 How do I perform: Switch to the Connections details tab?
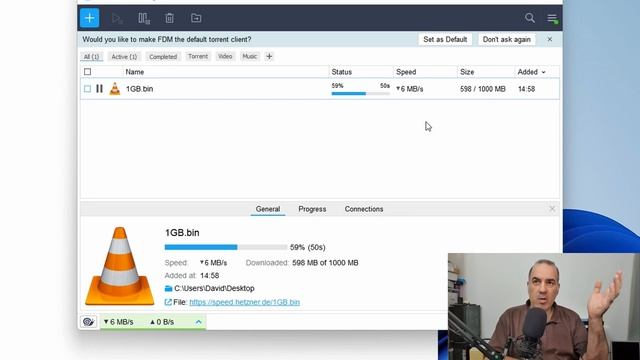click(364, 209)
